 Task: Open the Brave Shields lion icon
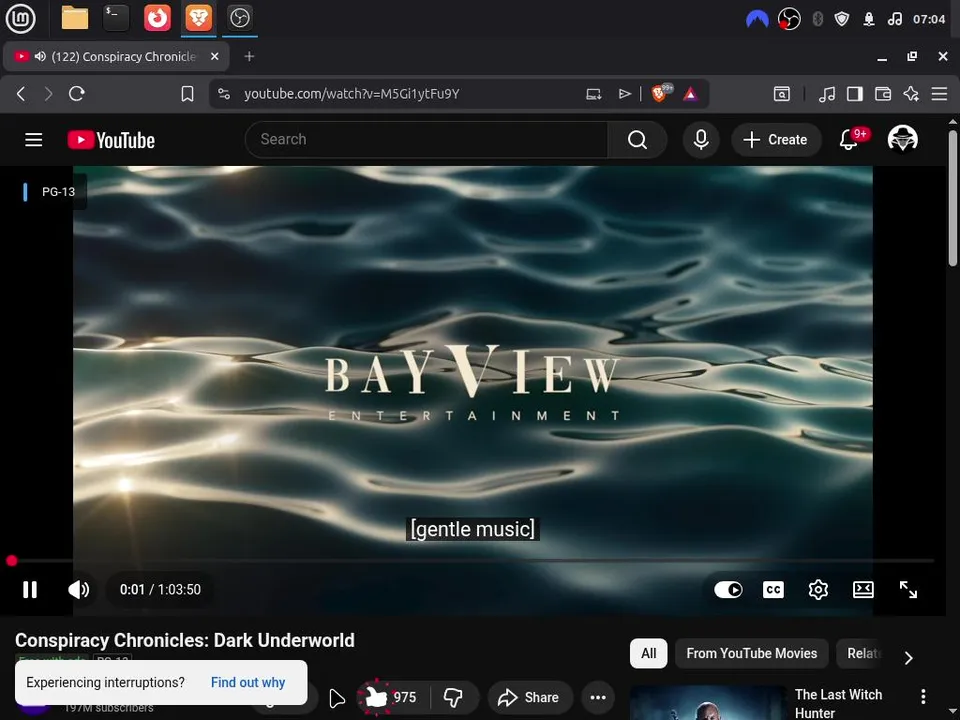click(661, 93)
